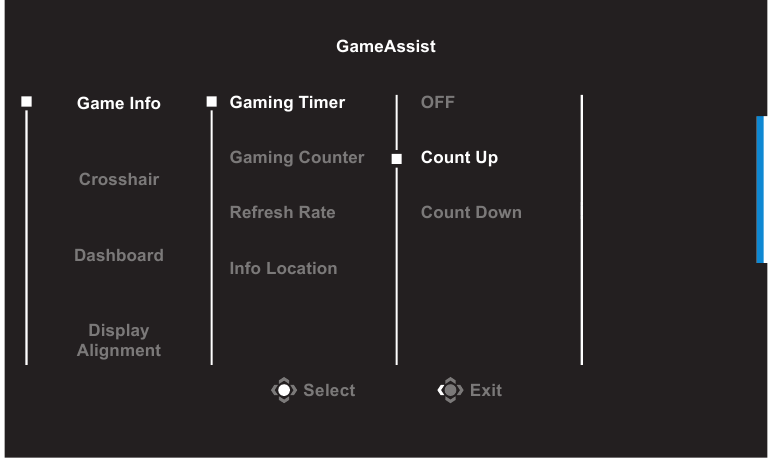Open the Game Info category
This screenshot has height=466, width=780.
click(x=119, y=103)
